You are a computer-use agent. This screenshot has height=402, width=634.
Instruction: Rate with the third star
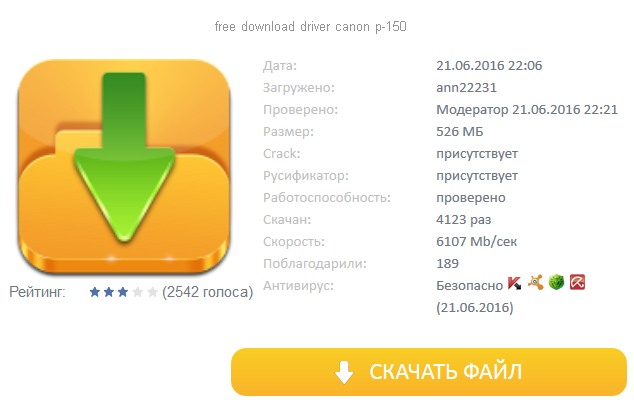click(123, 292)
